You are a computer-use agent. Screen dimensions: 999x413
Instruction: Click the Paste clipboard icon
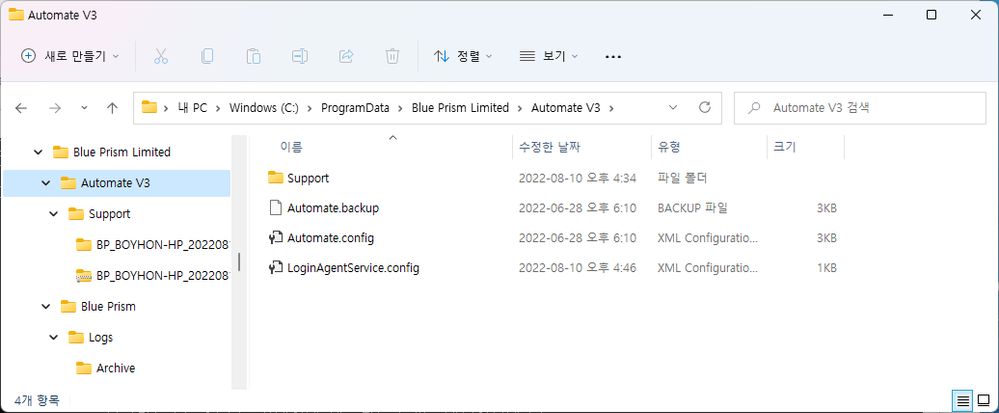(254, 56)
